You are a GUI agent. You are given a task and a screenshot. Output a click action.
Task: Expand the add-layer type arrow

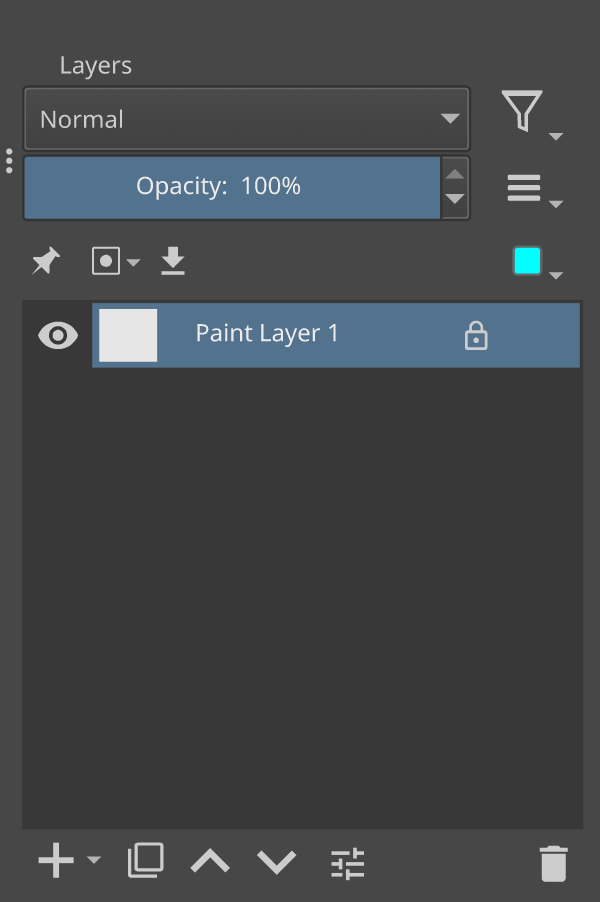pyautogui.click(x=94, y=859)
